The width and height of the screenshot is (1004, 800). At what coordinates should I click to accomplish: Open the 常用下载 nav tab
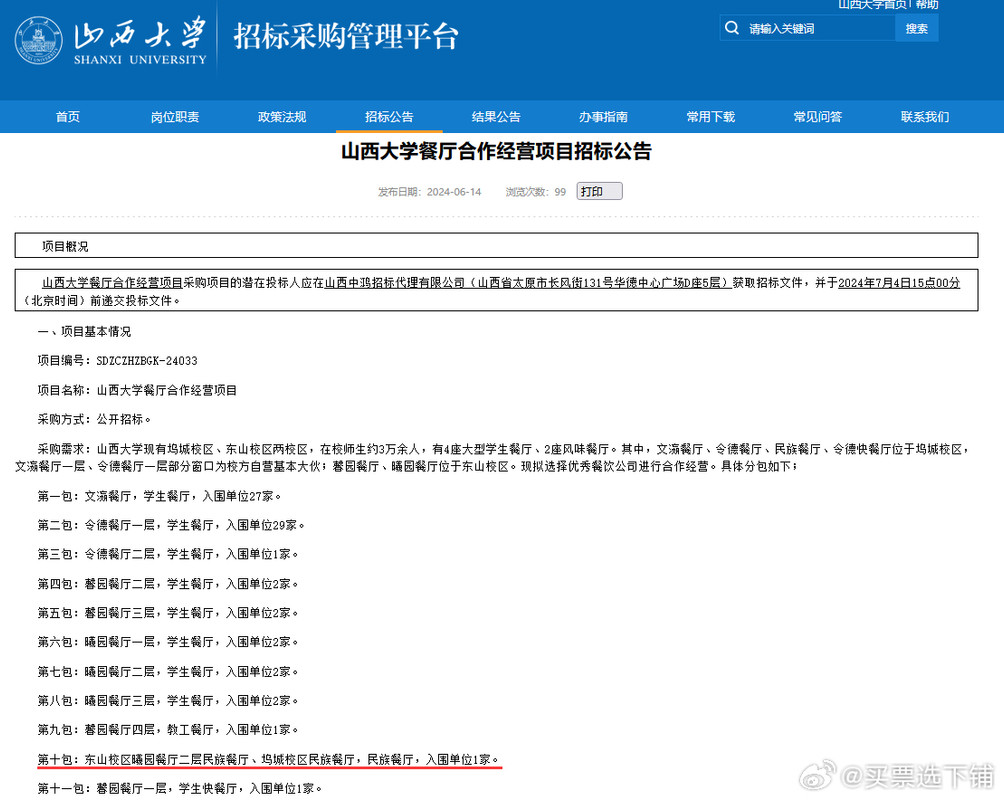[x=710, y=117]
